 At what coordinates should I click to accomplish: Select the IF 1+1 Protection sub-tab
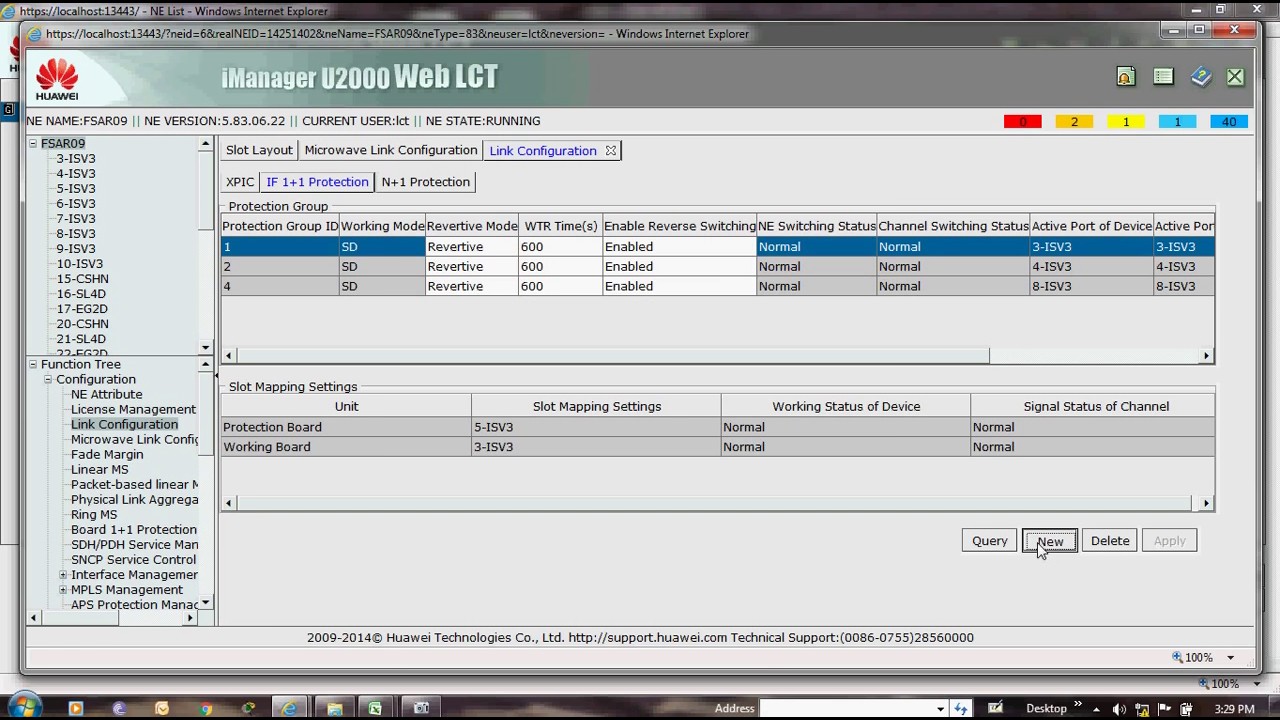pos(317,182)
